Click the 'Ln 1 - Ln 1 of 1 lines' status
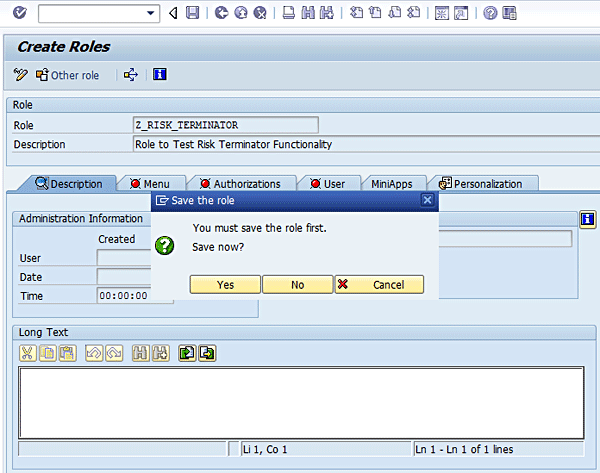The height and width of the screenshot is (473, 600). [x=464, y=449]
